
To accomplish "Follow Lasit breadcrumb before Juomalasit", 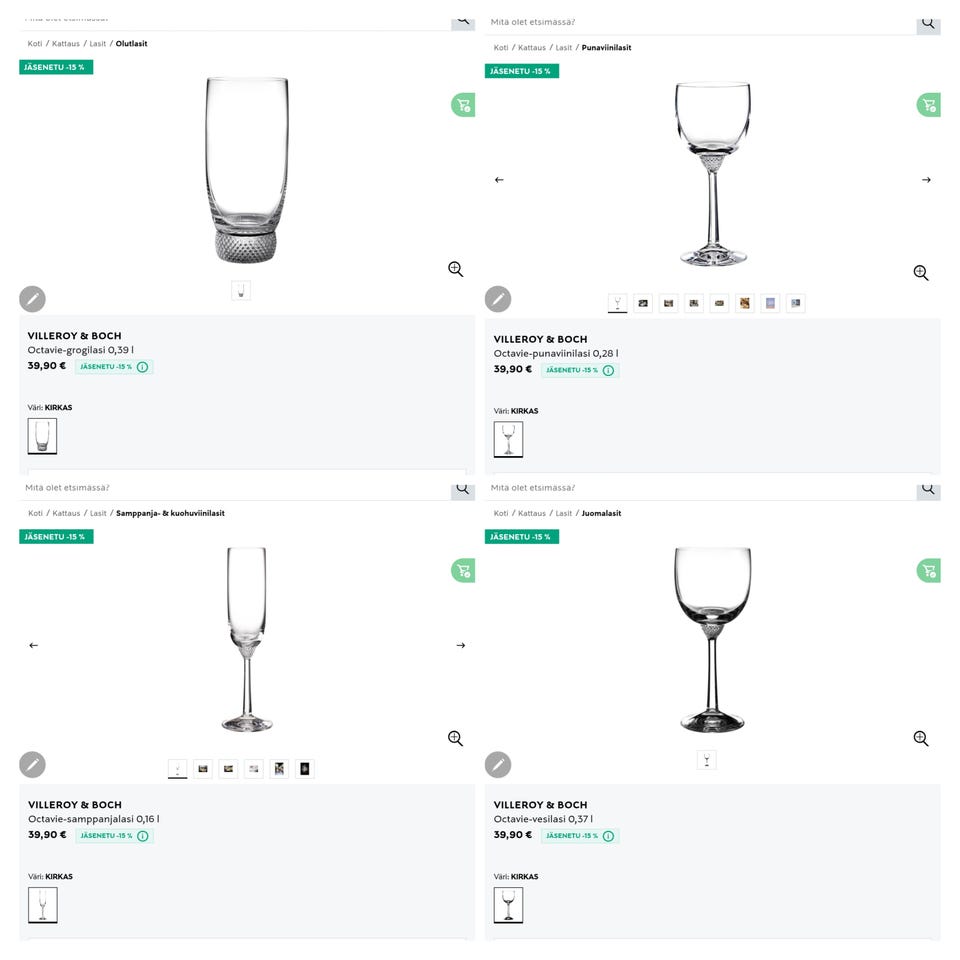I will 564,514.
